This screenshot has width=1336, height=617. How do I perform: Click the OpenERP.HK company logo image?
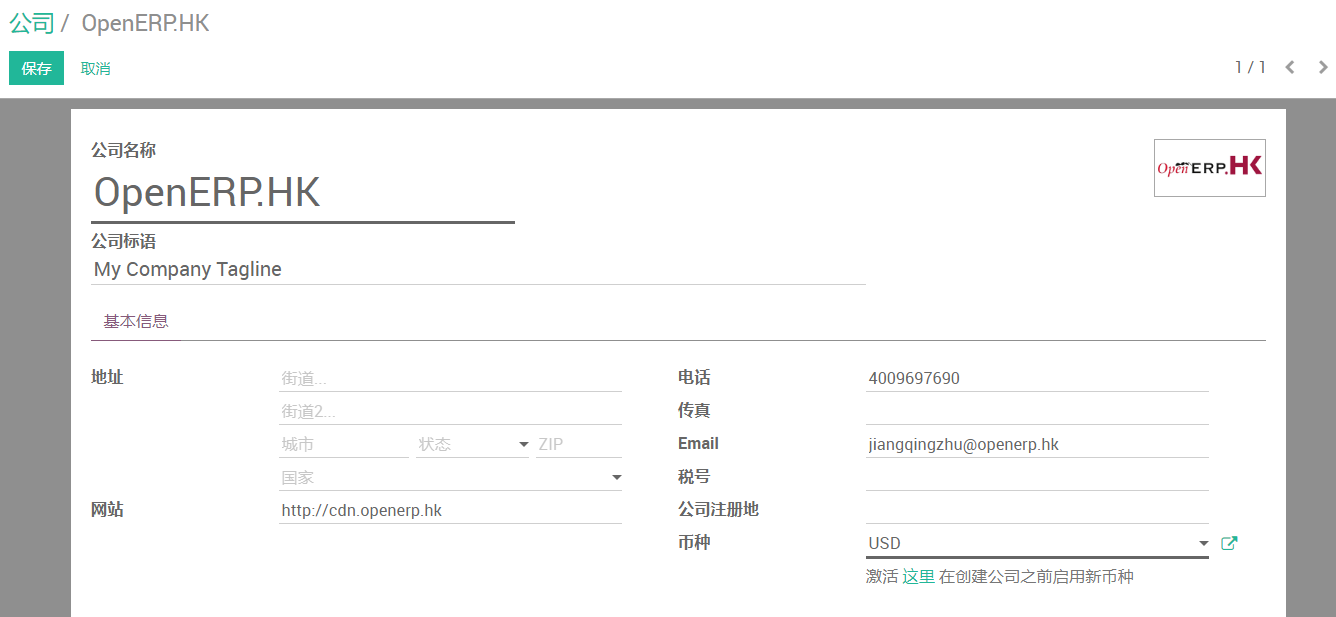point(1209,168)
